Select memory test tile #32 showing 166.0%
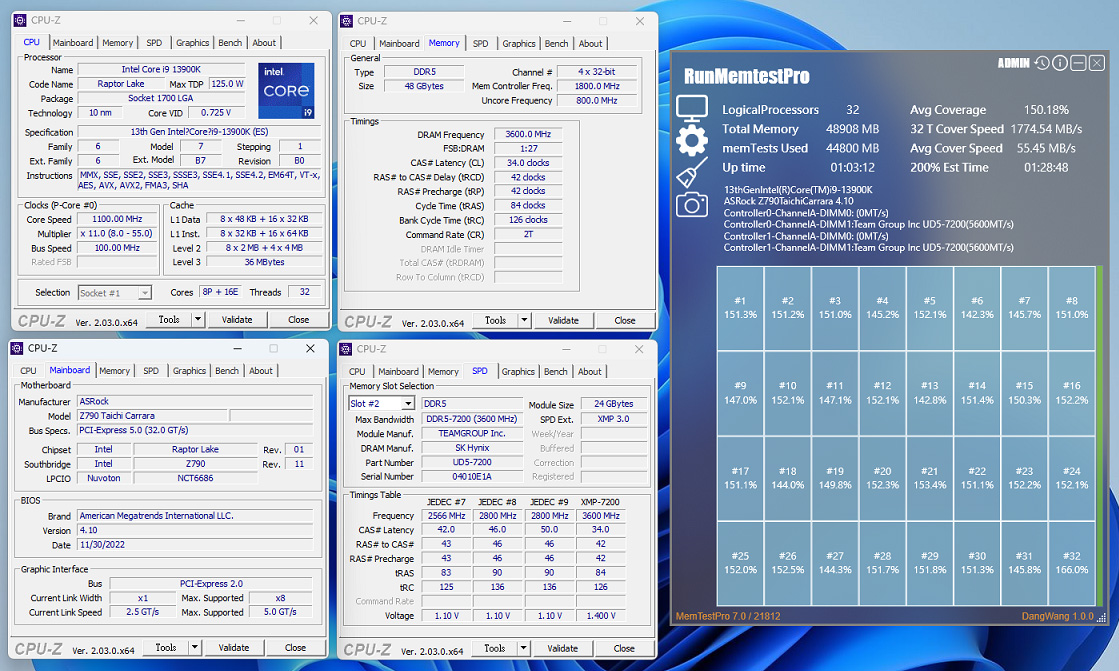1119x671 pixels. pyautogui.click(x=1071, y=563)
